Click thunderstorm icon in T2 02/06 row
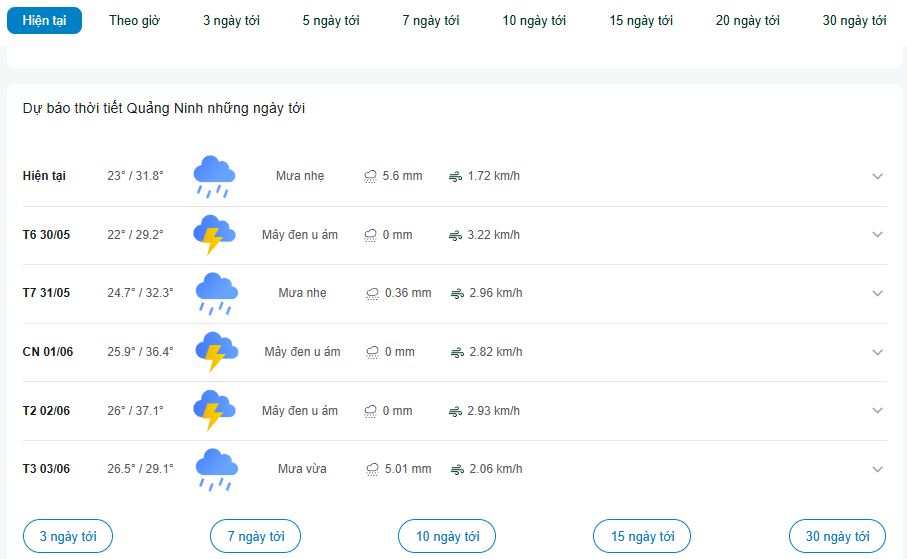The width and height of the screenshot is (907, 559). 214,411
